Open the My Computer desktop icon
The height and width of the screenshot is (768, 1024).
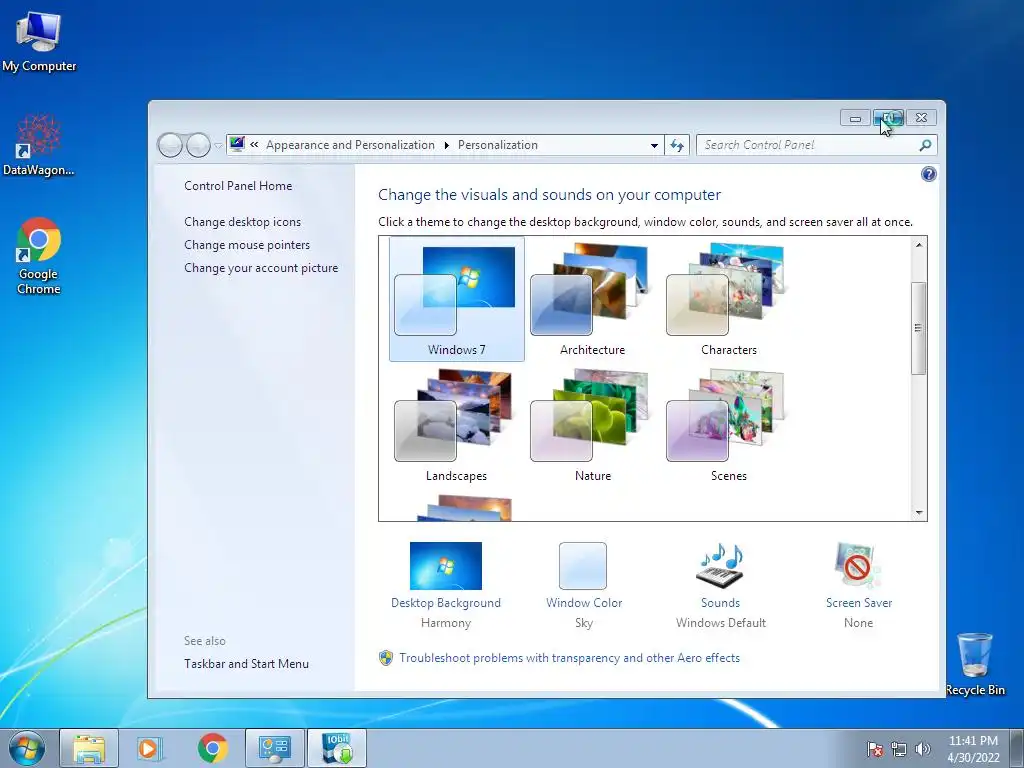pos(39,40)
